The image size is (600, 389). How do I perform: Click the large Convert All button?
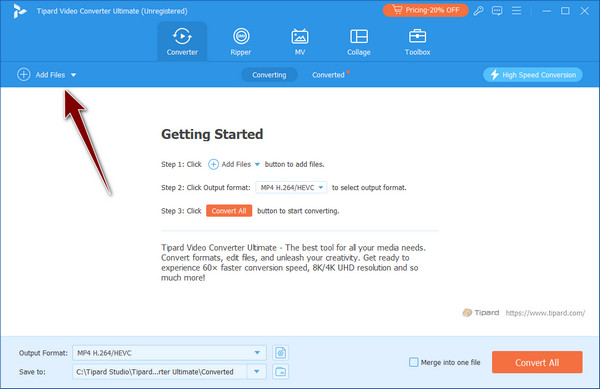click(537, 362)
